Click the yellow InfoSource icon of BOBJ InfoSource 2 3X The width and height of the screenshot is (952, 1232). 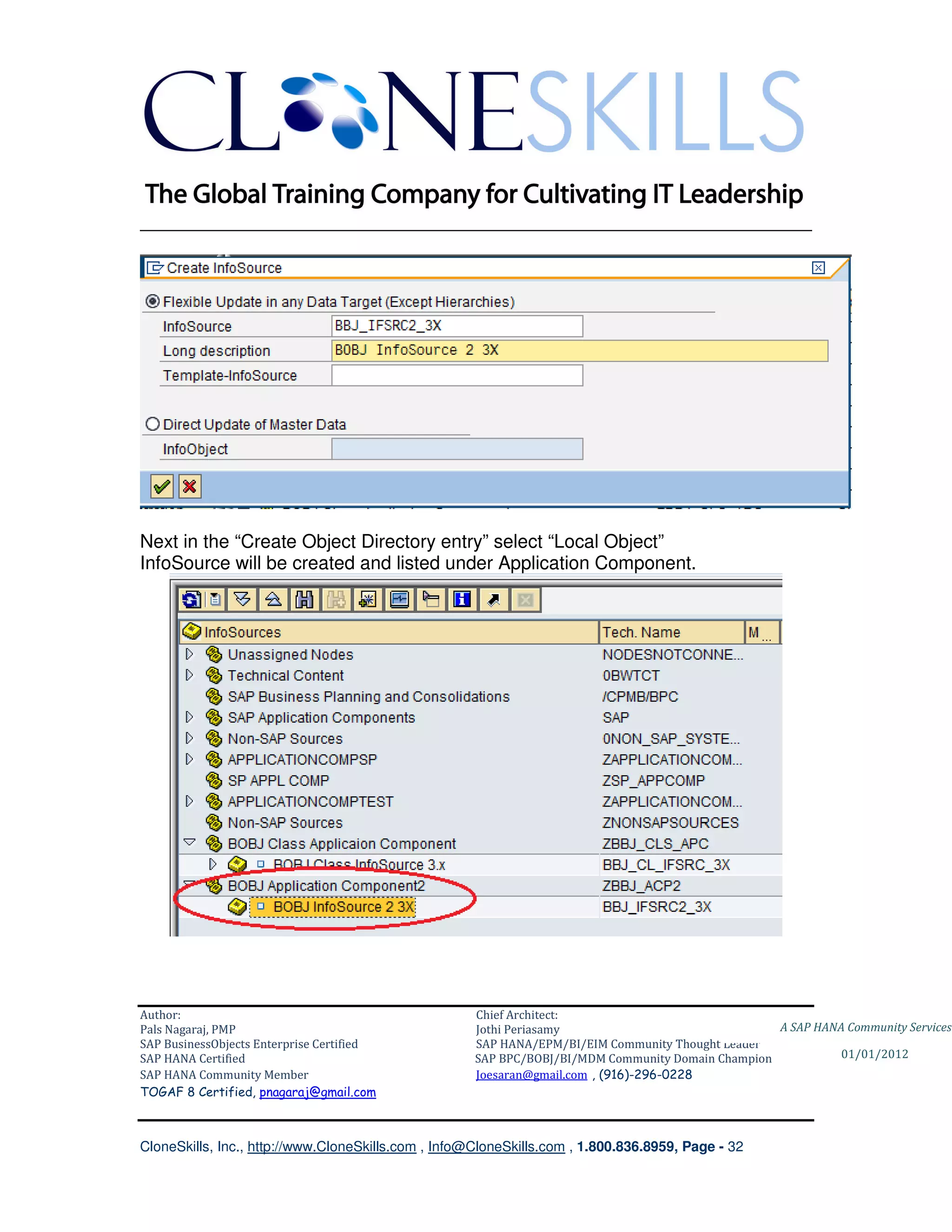(x=238, y=907)
